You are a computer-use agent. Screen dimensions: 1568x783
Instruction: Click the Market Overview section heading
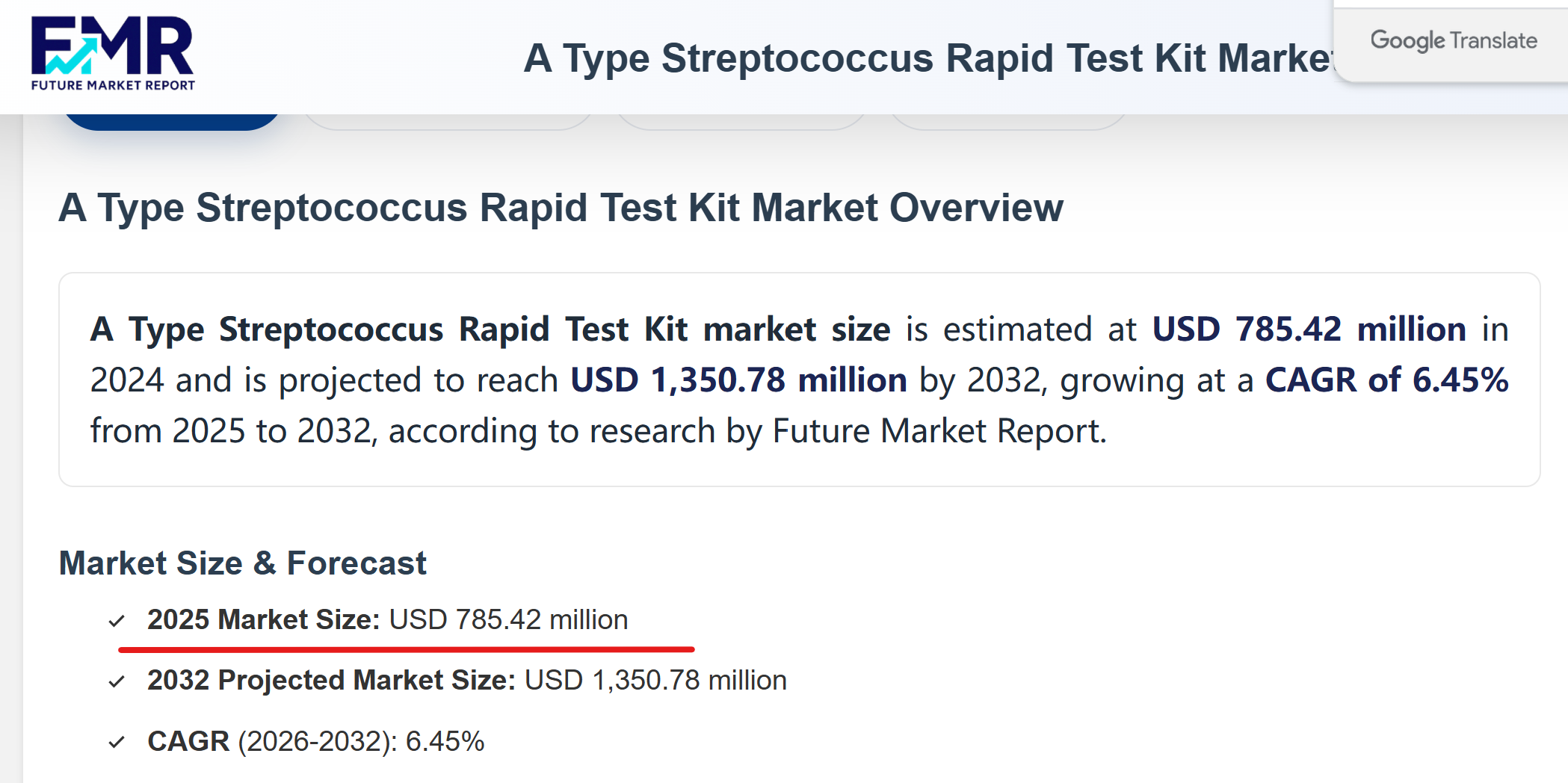pos(561,208)
